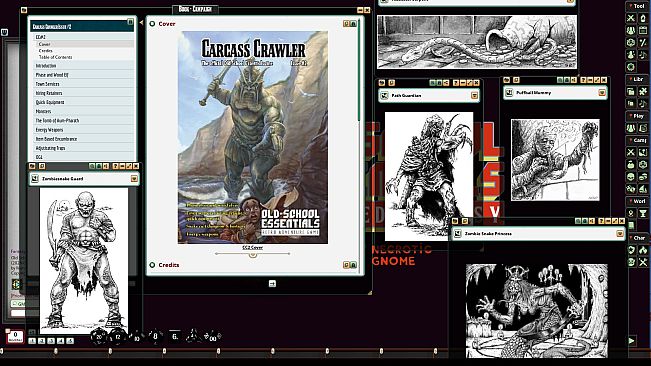The width and height of the screenshot is (651, 366).
Task: Click help icon on Zombiesnake Guard window
Action: point(115,166)
